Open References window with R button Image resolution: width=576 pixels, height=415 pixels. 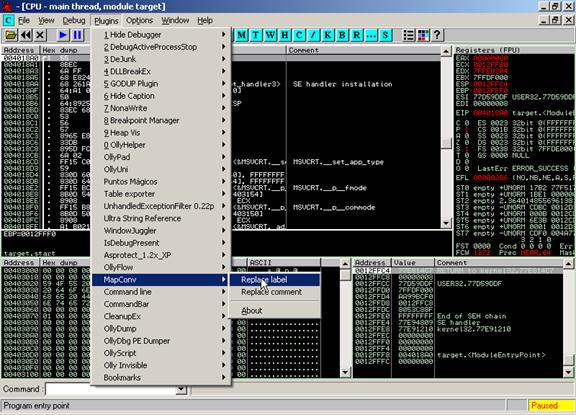[356, 35]
